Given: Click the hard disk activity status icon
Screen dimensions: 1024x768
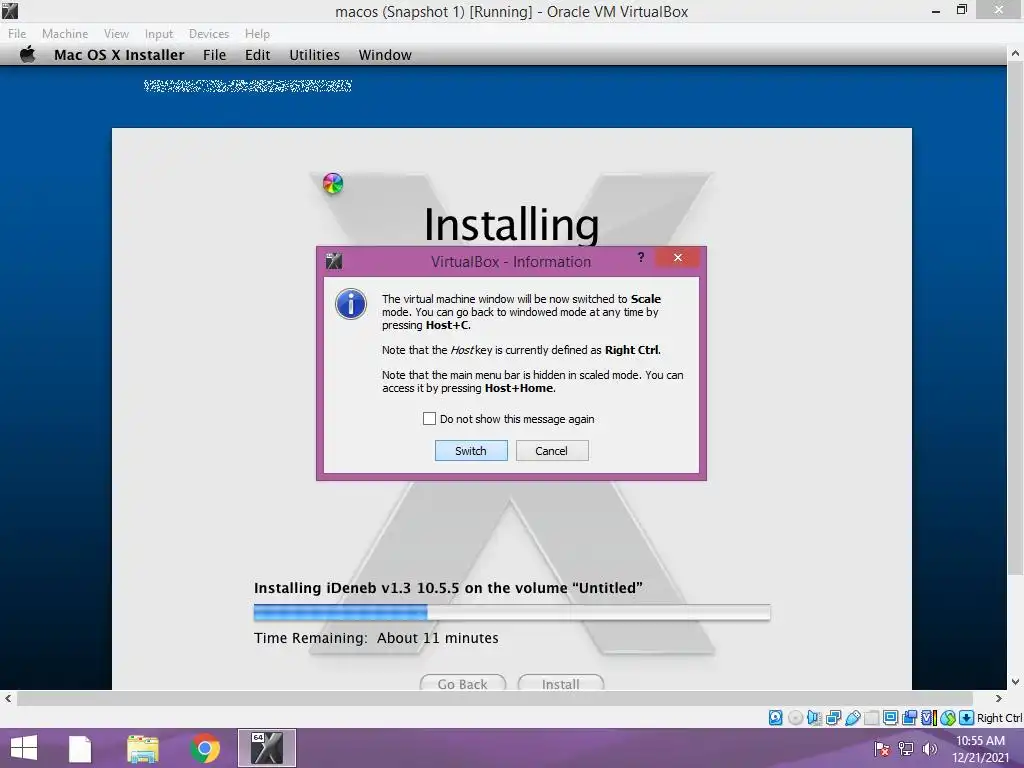Looking at the screenshot, I should 775,718.
